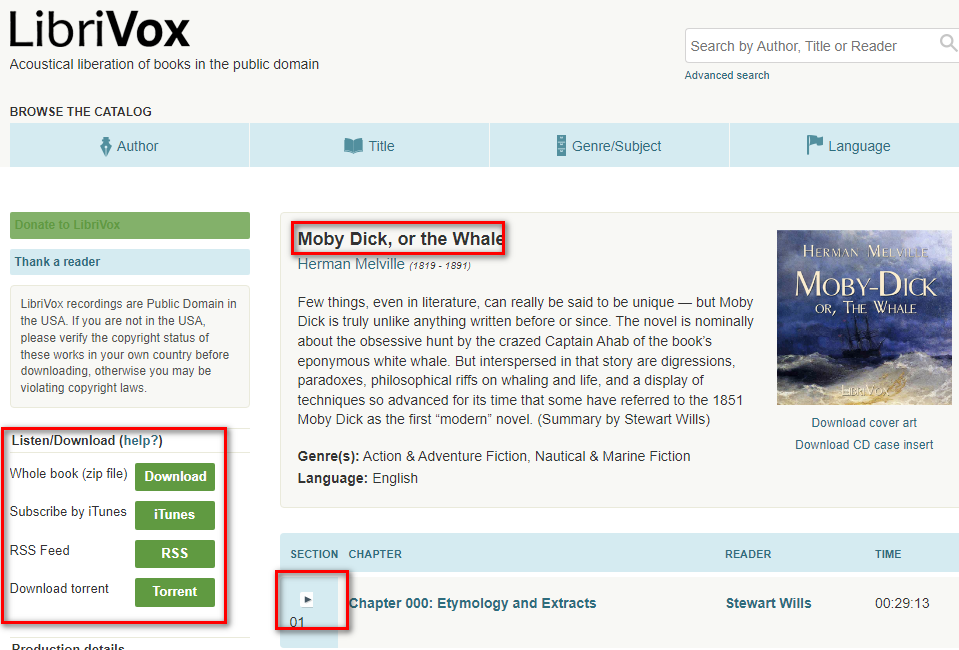Viewport: 959px width, 650px height.
Task: Open the Herman Melville author link
Action: click(x=351, y=264)
